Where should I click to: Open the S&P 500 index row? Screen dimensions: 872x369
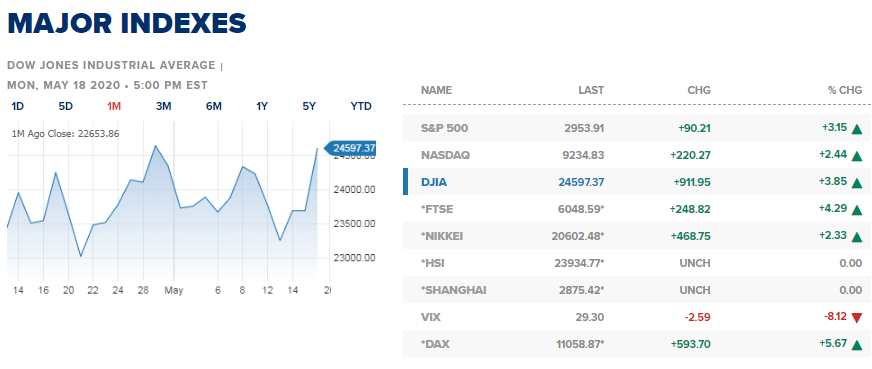coord(637,128)
